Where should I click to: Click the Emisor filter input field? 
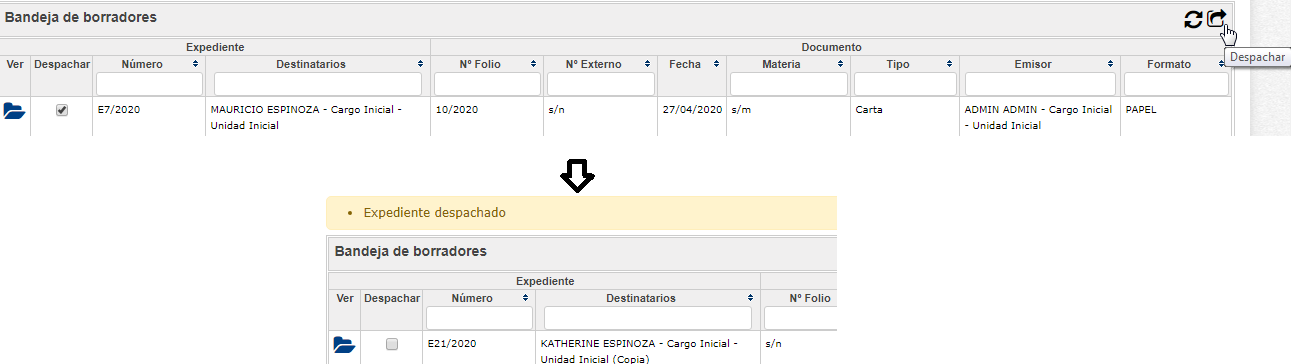pos(1040,84)
